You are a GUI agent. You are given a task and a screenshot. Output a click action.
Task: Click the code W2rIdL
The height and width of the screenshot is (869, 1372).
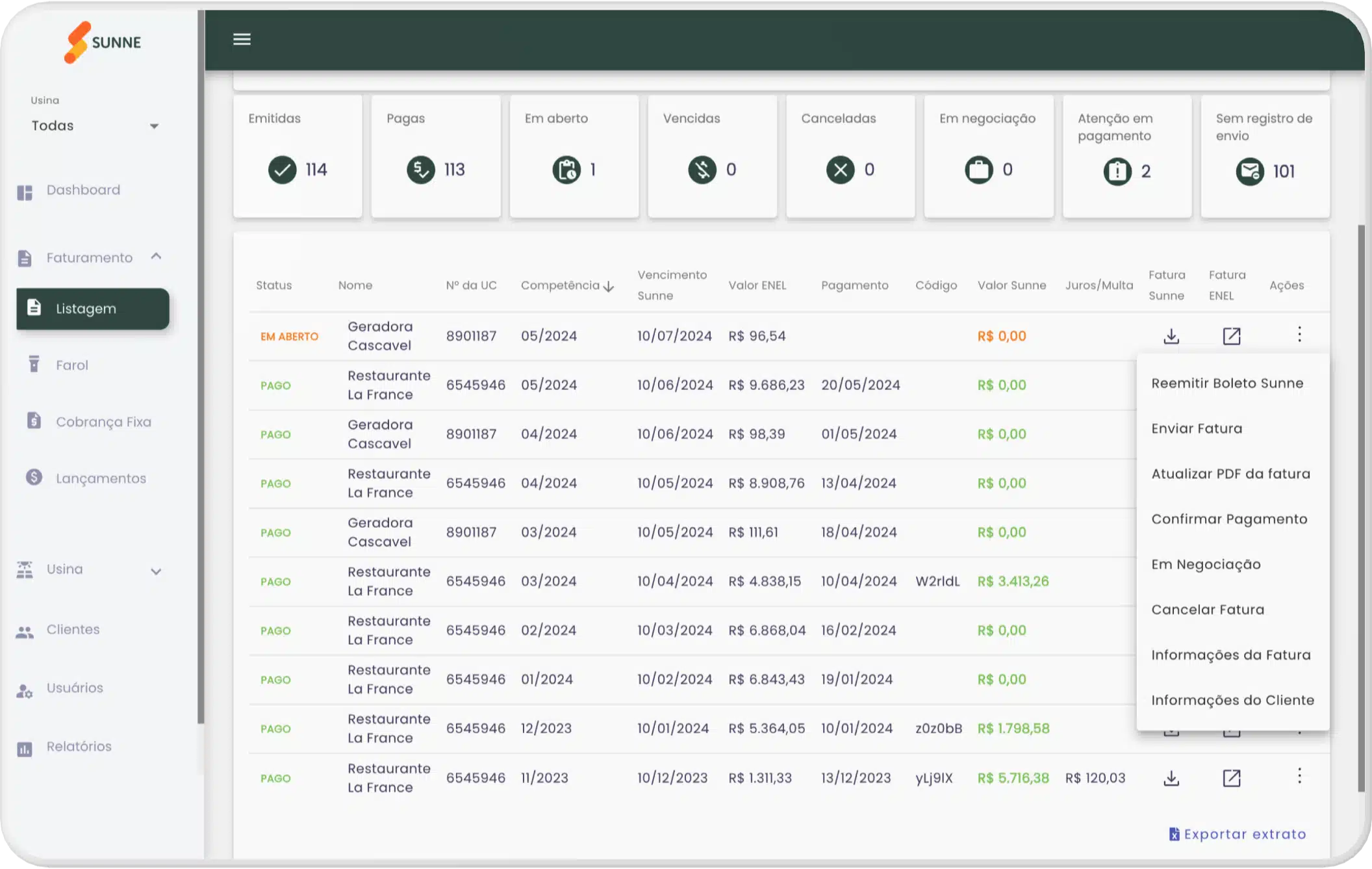[x=937, y=581]
